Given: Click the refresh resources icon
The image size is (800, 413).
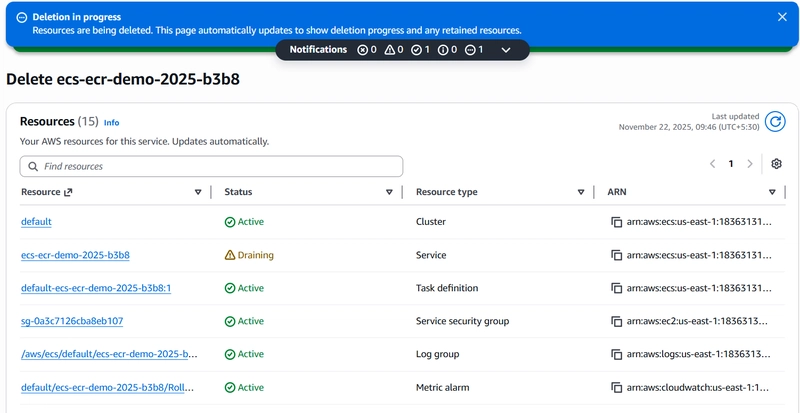Looking at the screenshot, I should 775,122.
